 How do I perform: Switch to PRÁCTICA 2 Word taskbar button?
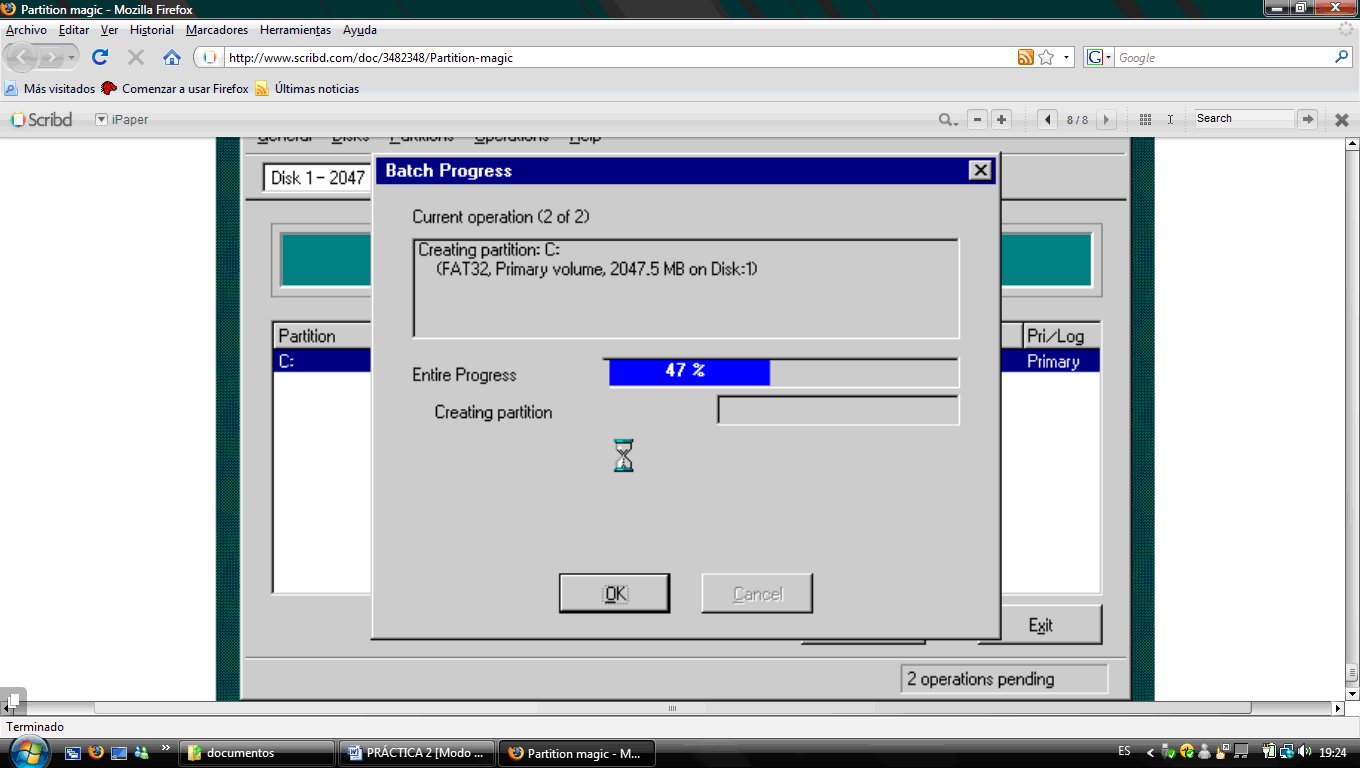tap(419, 753)
